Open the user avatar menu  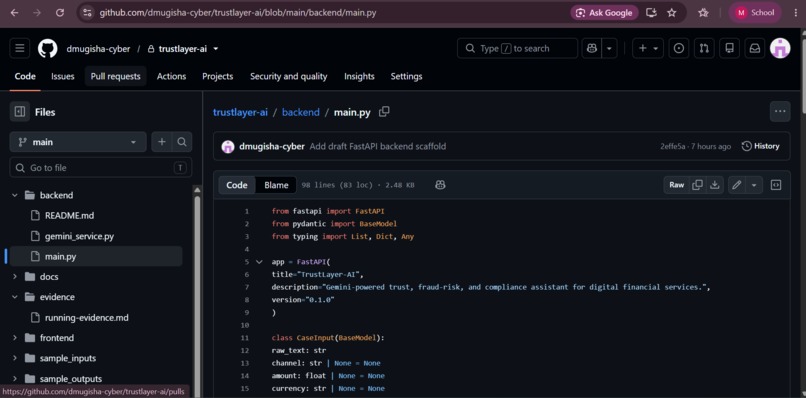[780, 48]
